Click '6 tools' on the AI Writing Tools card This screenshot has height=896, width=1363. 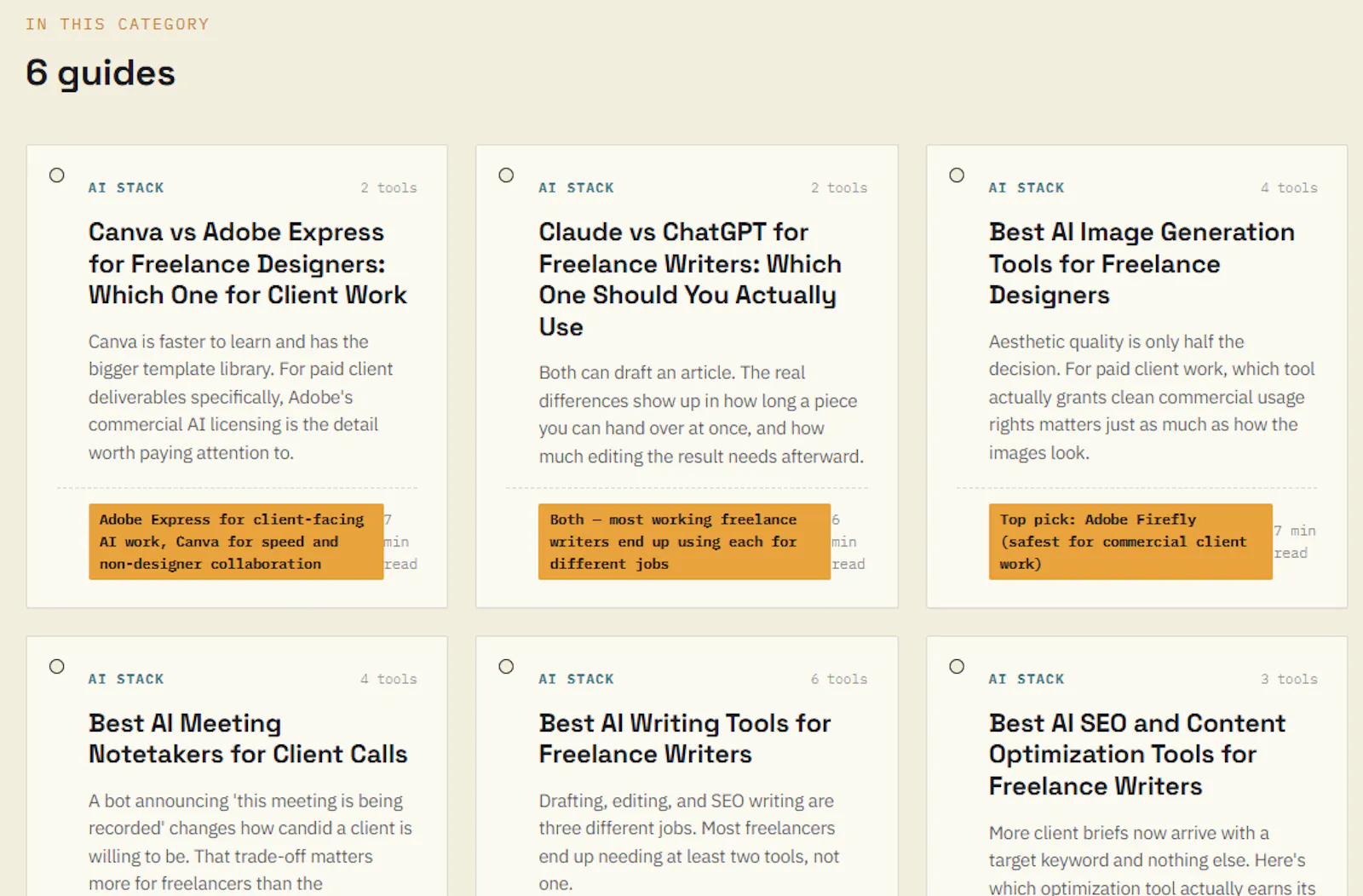(839, 680)
